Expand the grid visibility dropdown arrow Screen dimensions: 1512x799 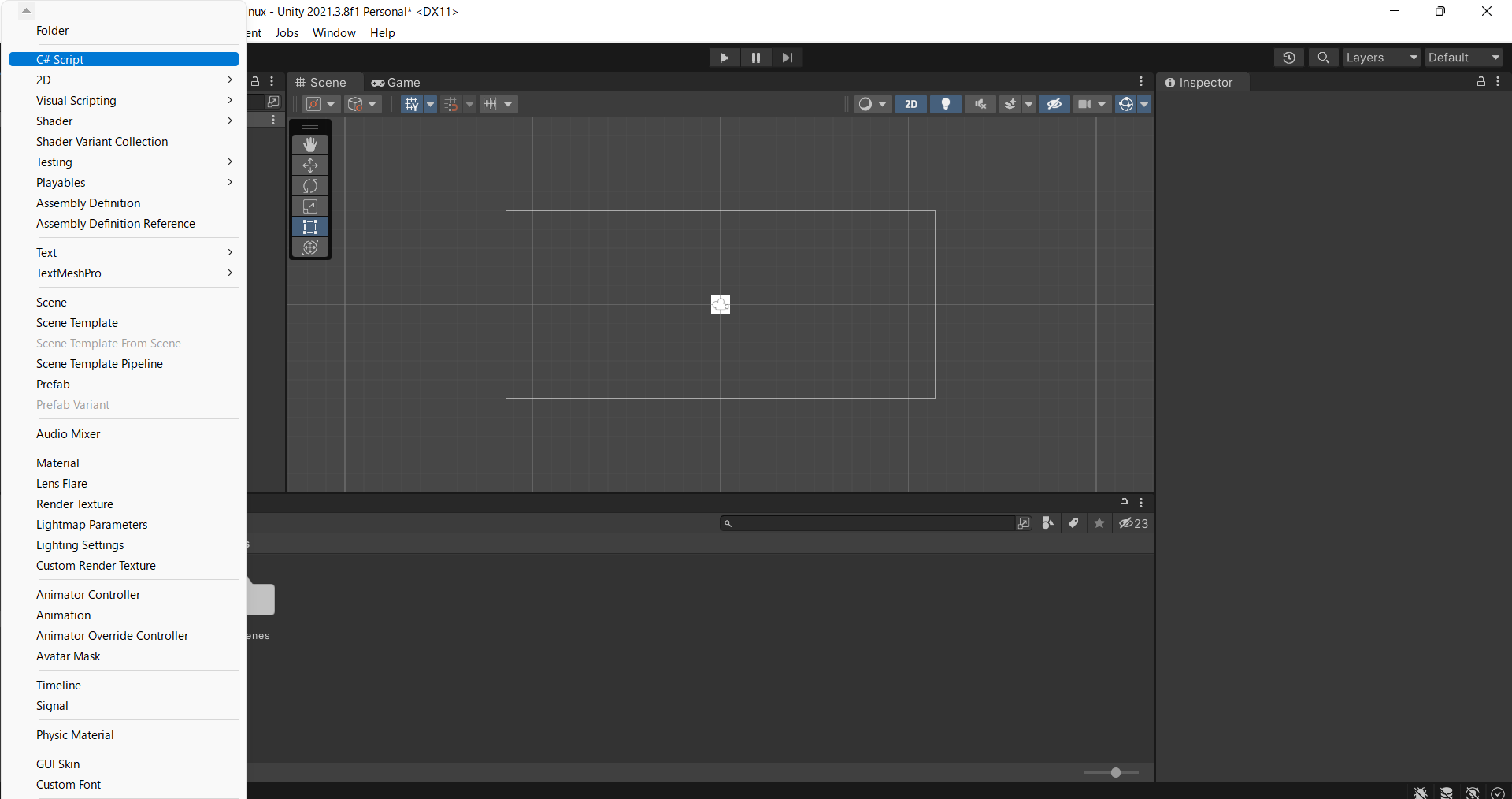(x=431, y=104)
